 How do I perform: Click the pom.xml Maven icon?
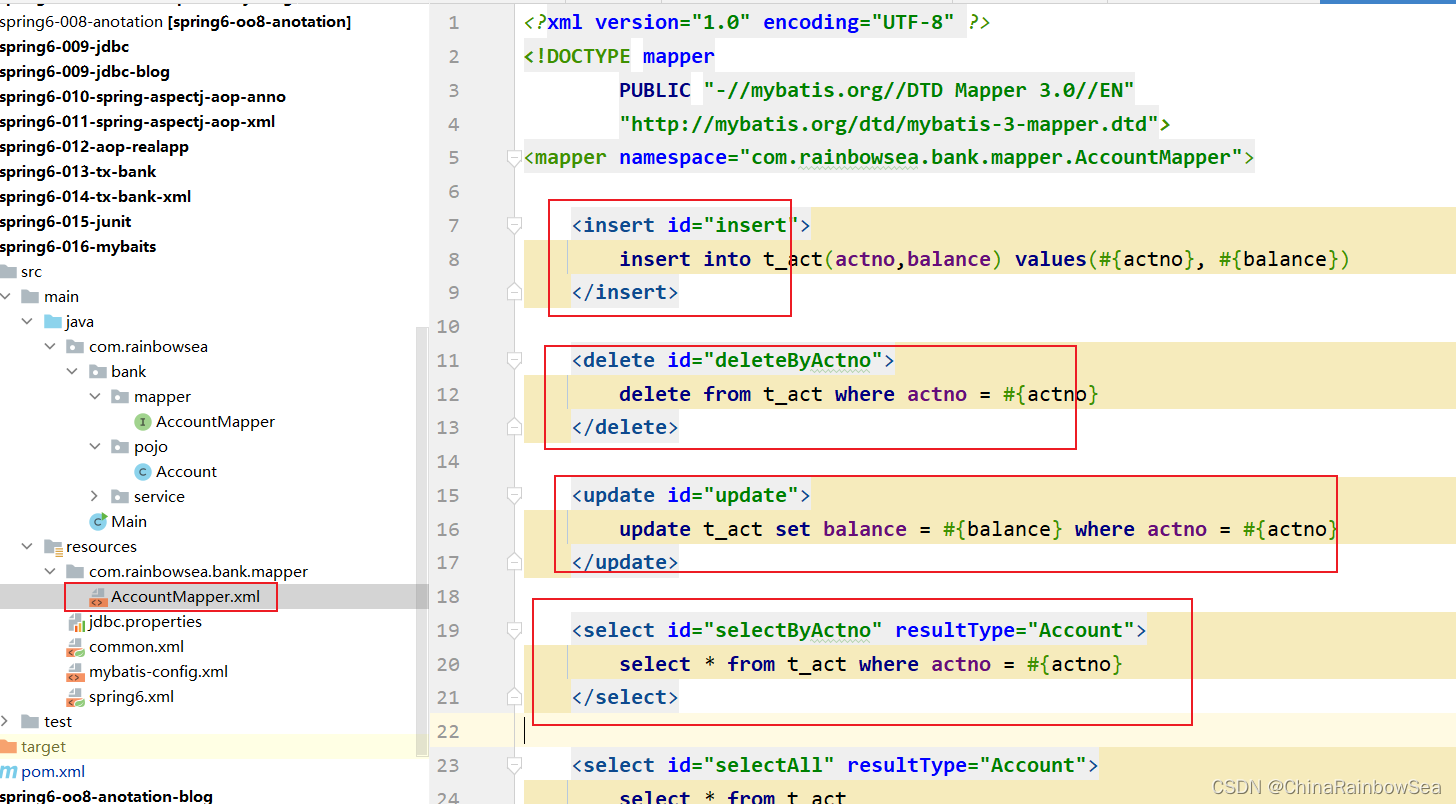point(9,772)
